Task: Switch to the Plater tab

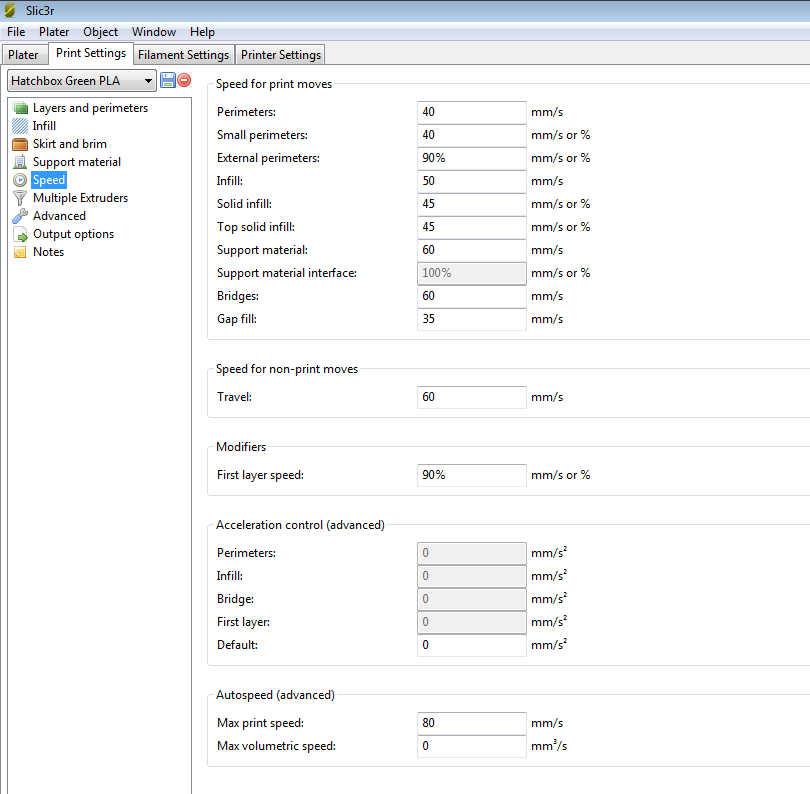Action: click(x=23, y=55)
